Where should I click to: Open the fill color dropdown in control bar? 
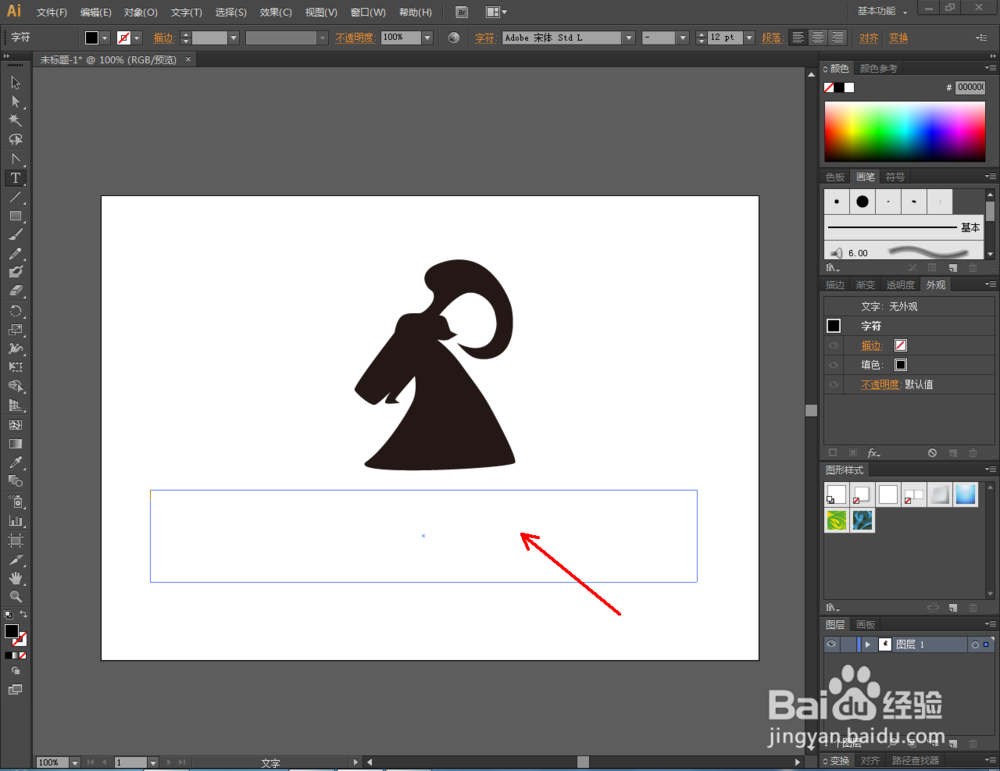[105, 38]
